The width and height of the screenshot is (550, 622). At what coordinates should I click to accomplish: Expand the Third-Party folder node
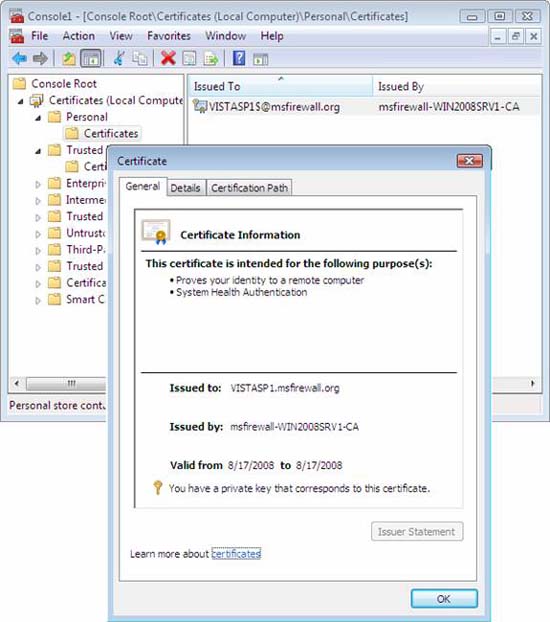click(x=38, y=251)
